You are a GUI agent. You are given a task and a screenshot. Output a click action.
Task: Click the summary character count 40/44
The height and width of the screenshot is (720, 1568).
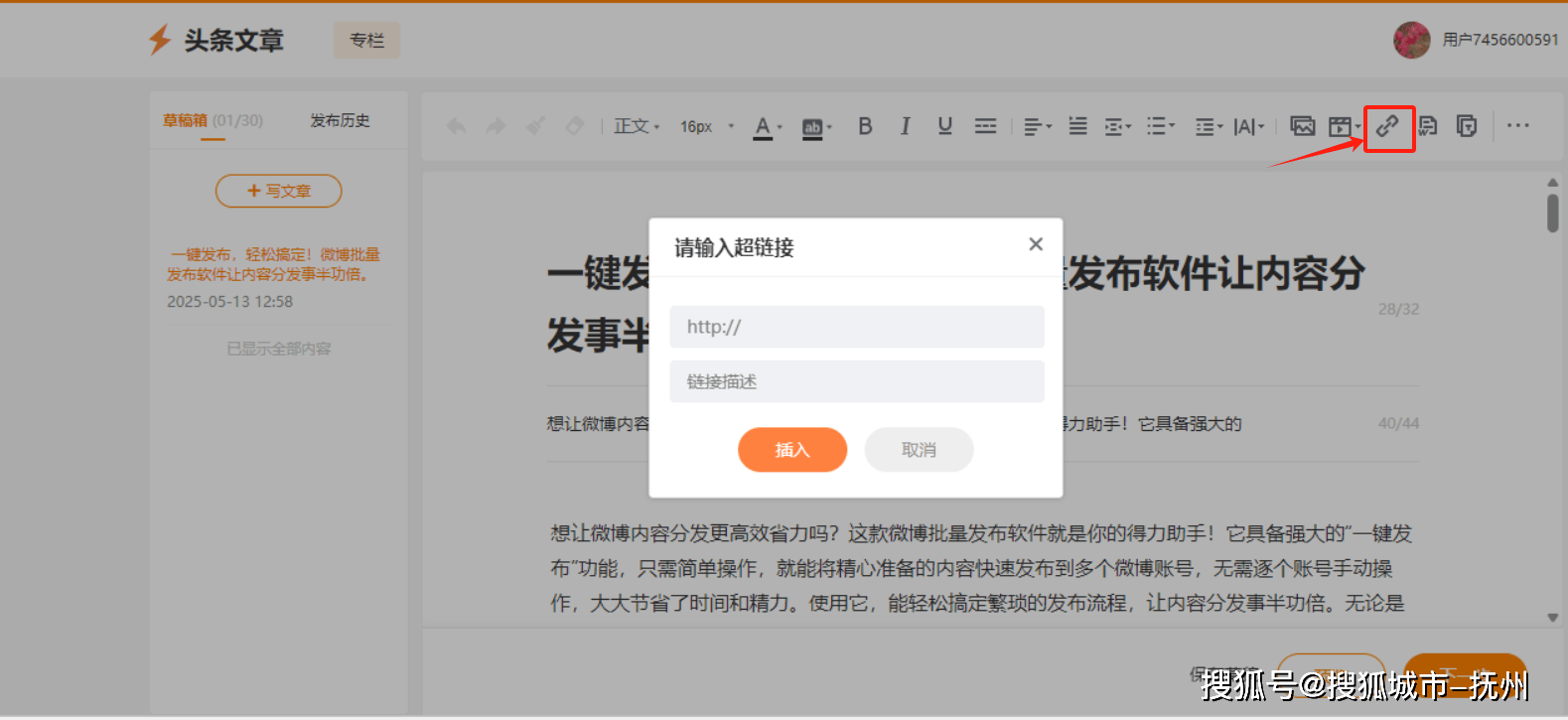(1398, 424)
